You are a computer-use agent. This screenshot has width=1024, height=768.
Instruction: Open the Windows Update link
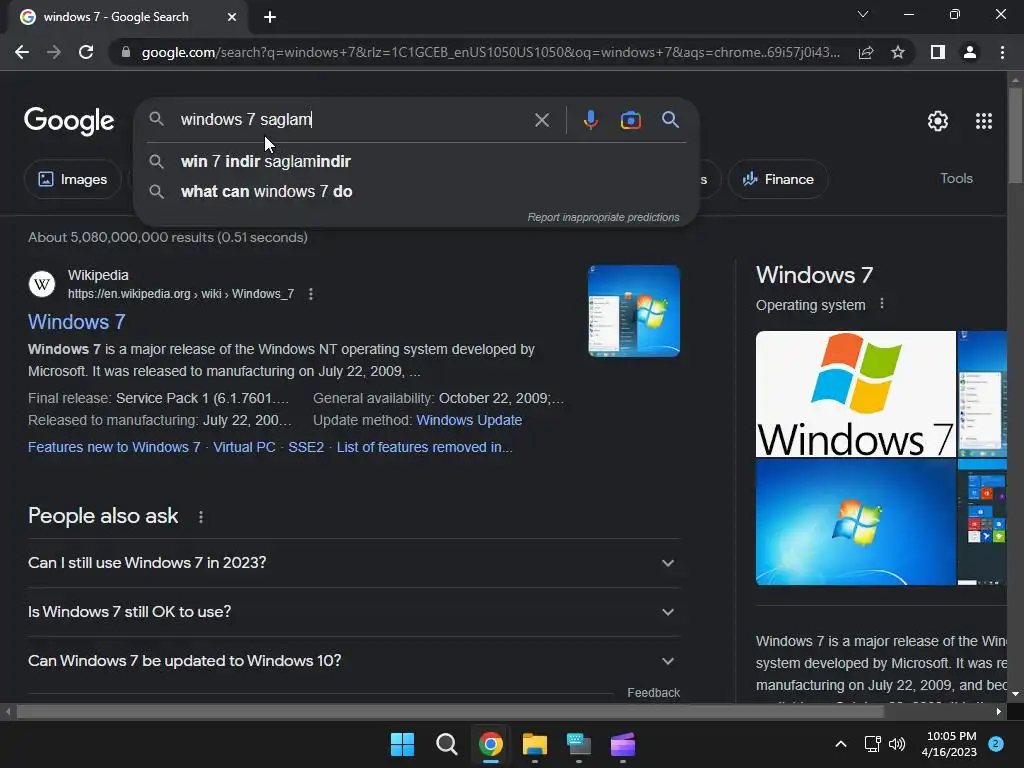pos(469,420)
